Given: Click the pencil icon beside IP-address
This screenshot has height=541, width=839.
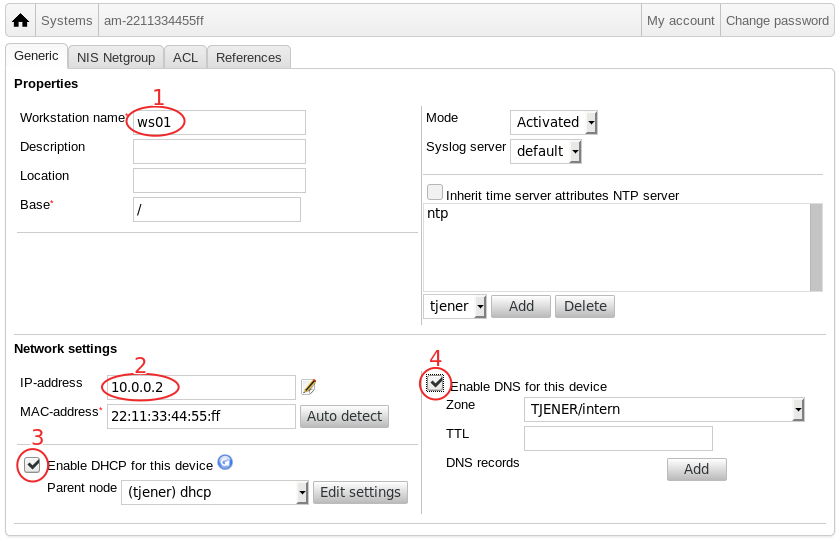Looking at the screenshot, I should tap(308, 387).
